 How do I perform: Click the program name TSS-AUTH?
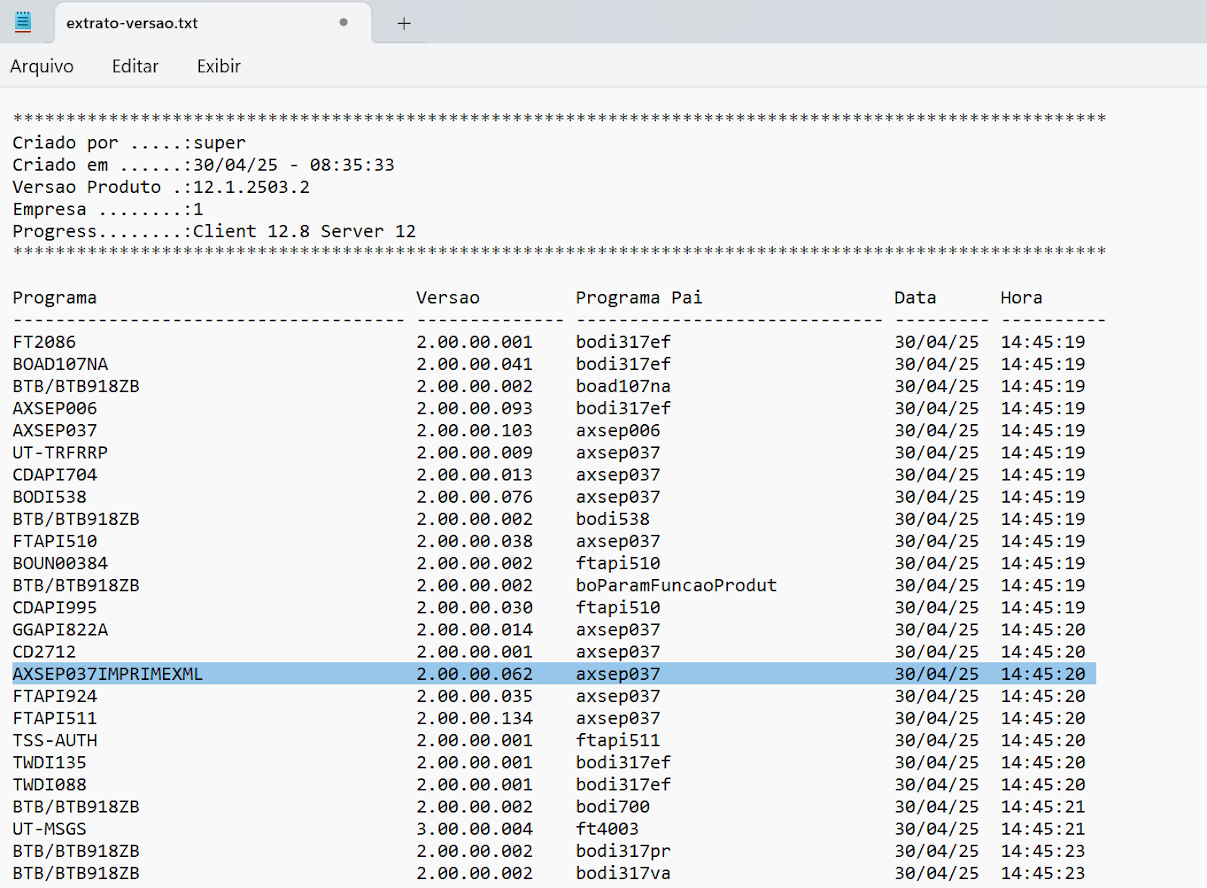point(55,740)
